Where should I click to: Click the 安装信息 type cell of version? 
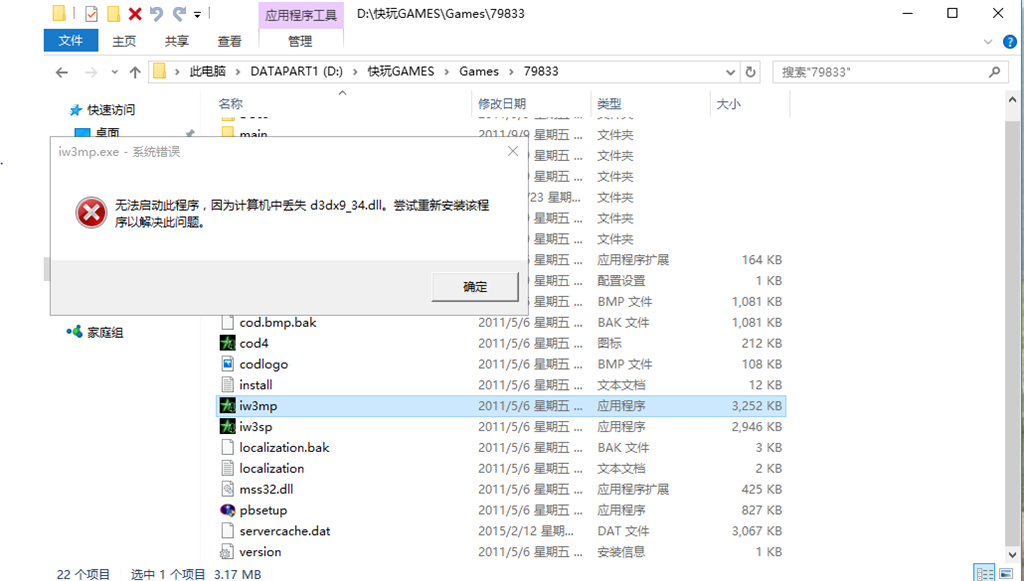pos(621,552)
